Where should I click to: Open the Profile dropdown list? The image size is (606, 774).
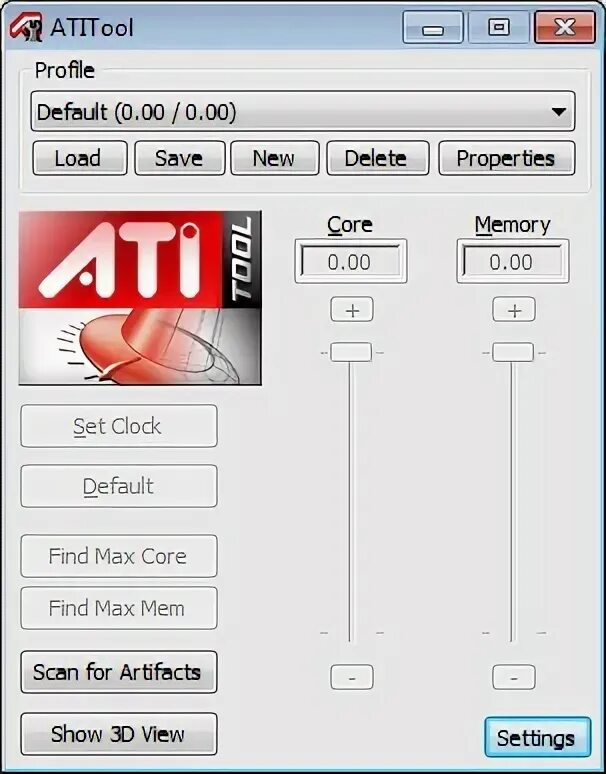coord(558,112)
